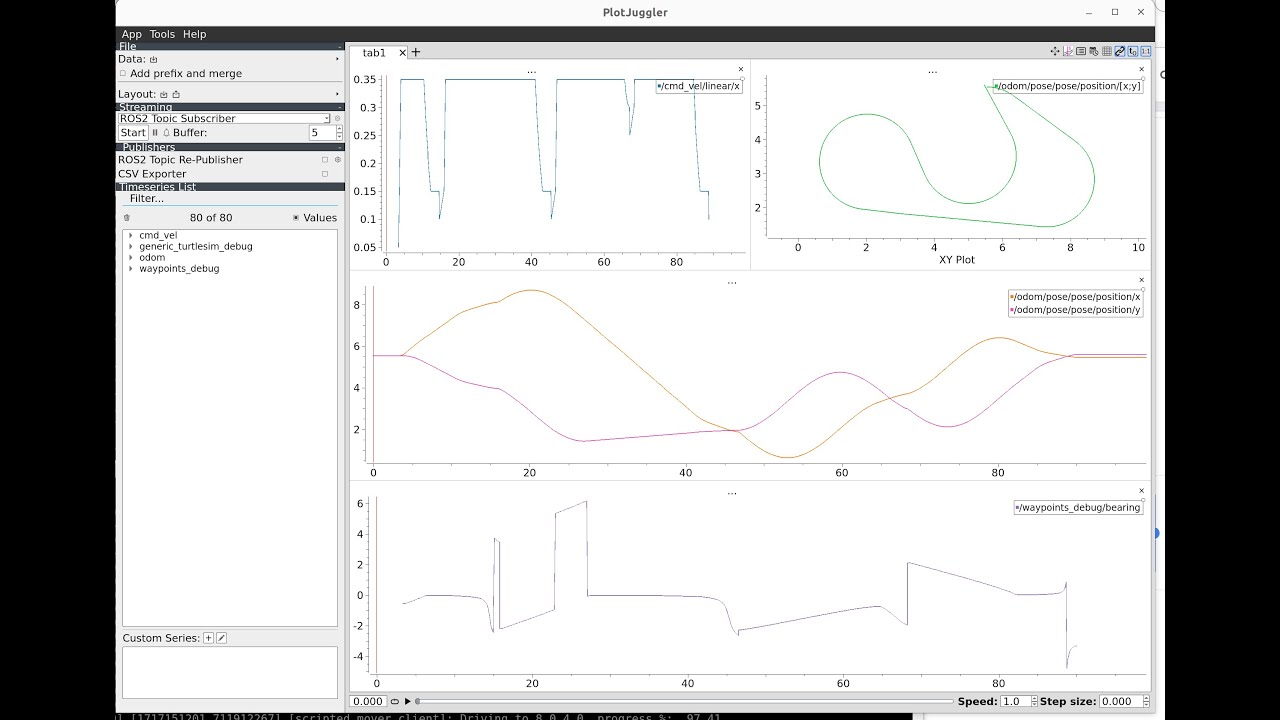Toggle the grid lines icon
Viewport: 1280px width, 720px height.
point(1107,51)
